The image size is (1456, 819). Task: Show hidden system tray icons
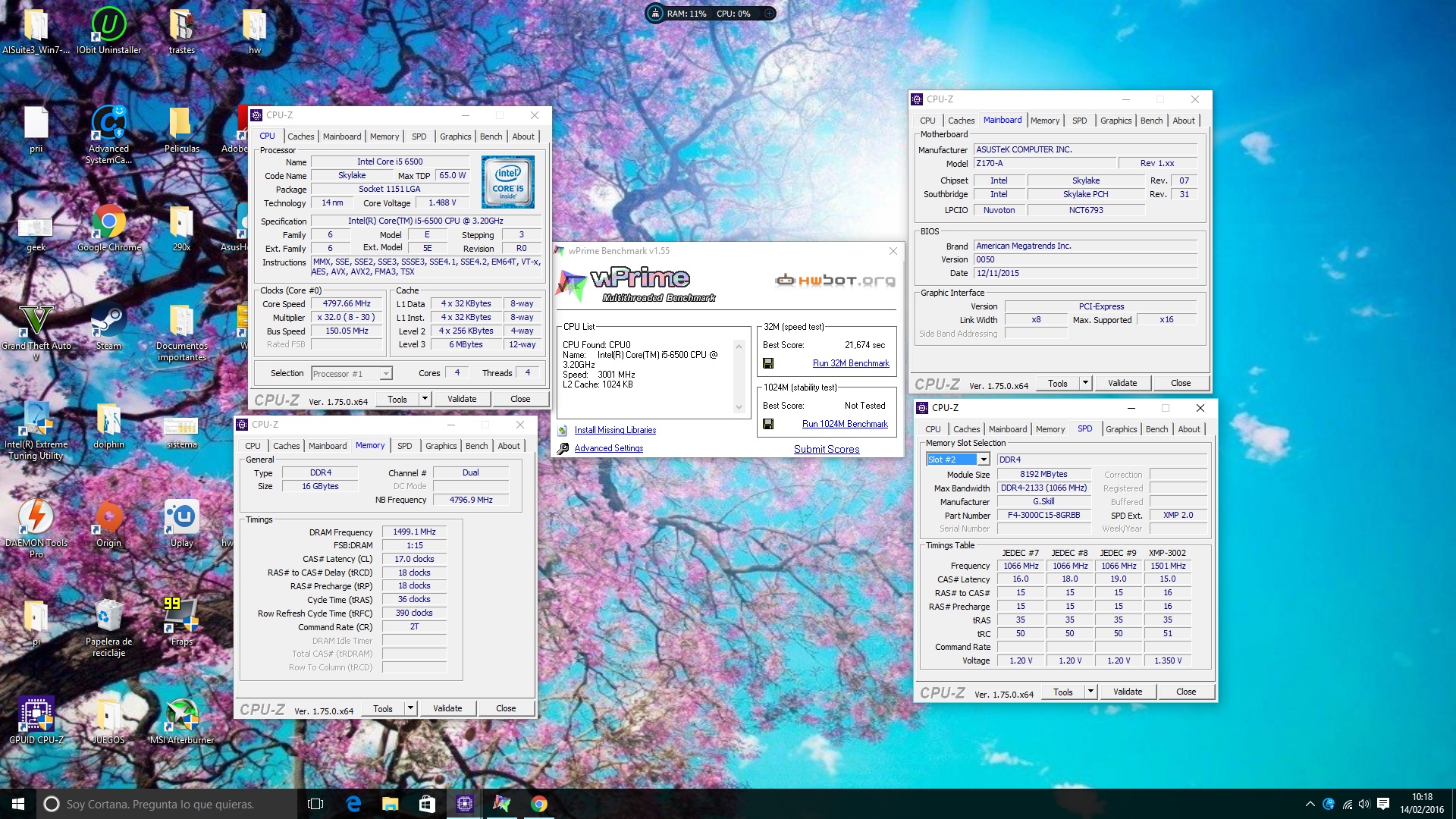click(1310, 804)
